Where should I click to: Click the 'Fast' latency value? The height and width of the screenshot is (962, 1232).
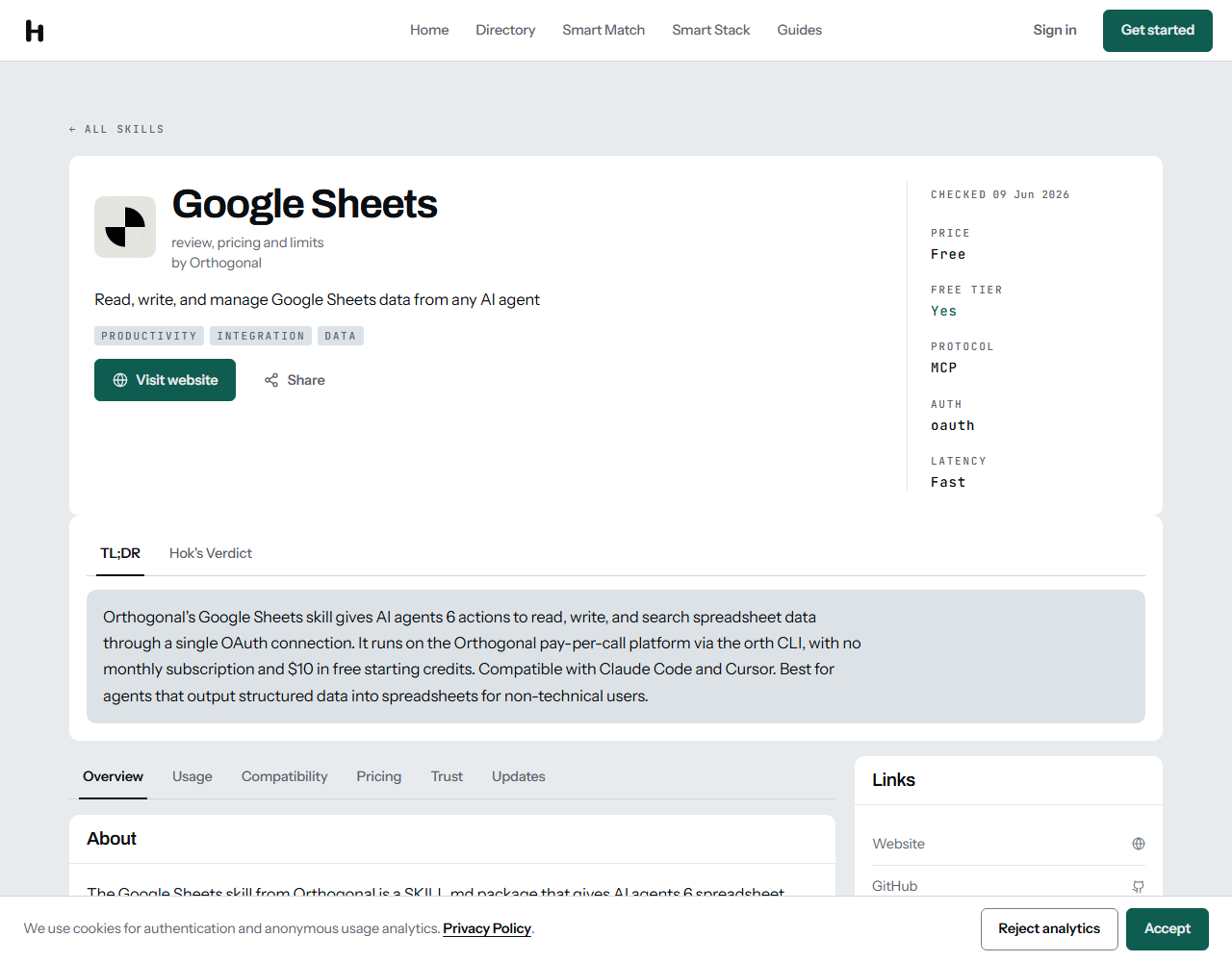948,482
